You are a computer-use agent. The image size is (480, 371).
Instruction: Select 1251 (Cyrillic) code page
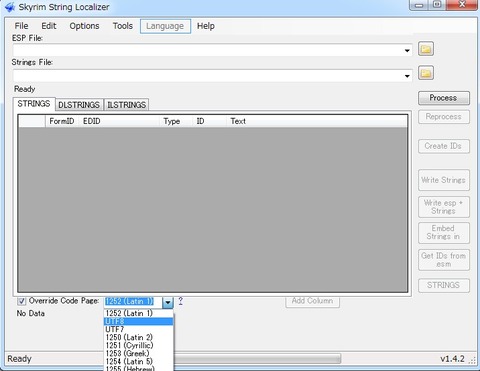[x=139, y=345]
